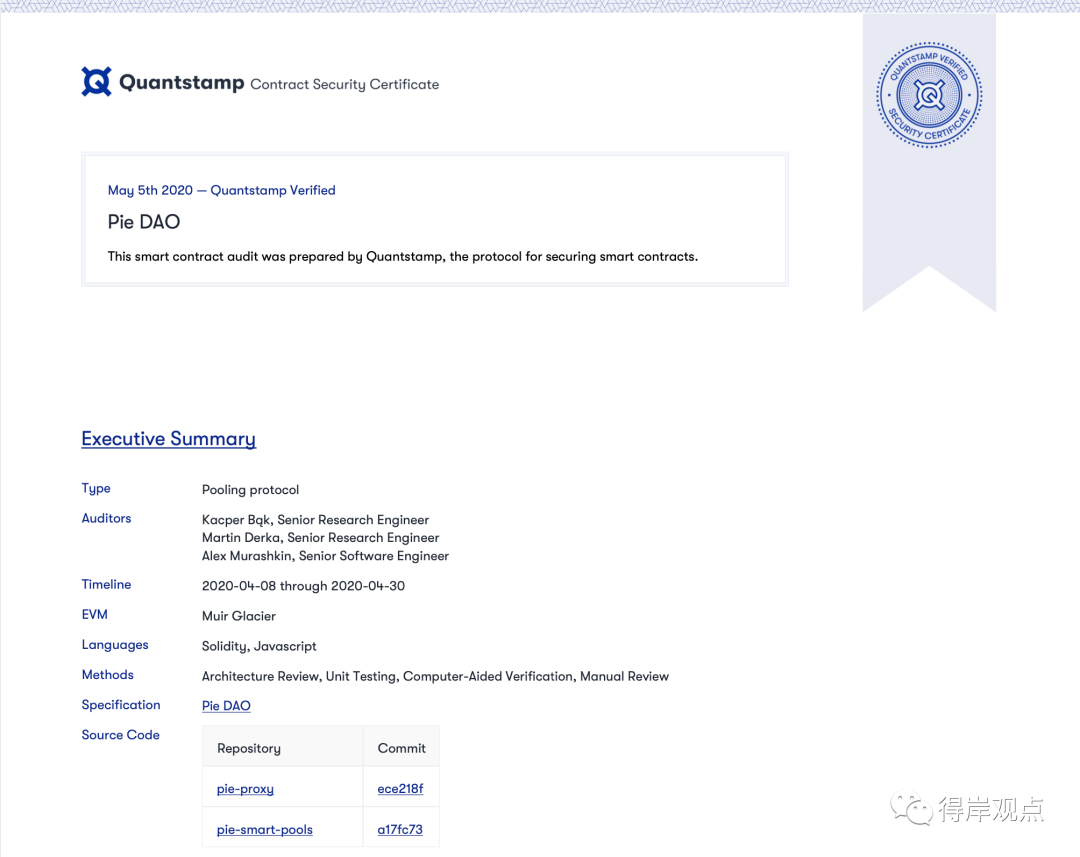This screenshot has width=1080, height=857.
Task: Click the Quantstamp Verified security seal
Action: (x=929, y=95)
